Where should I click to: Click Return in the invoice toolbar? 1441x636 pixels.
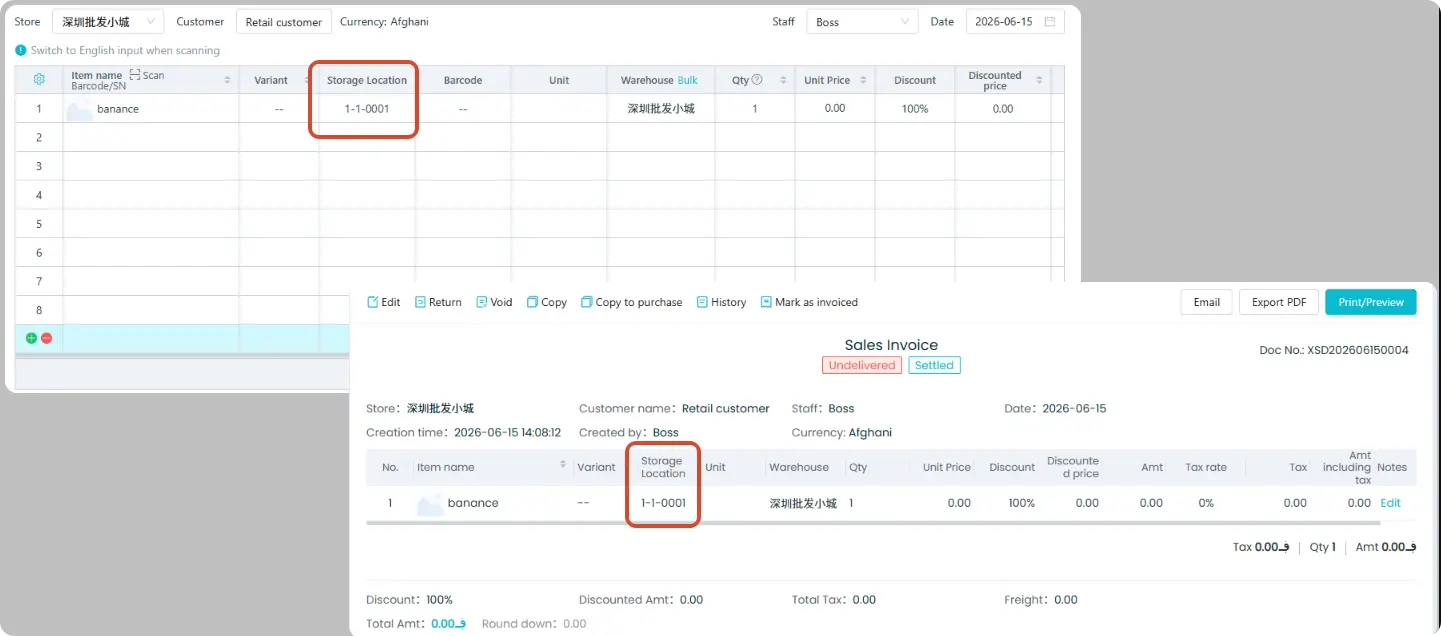pos(438,302)
